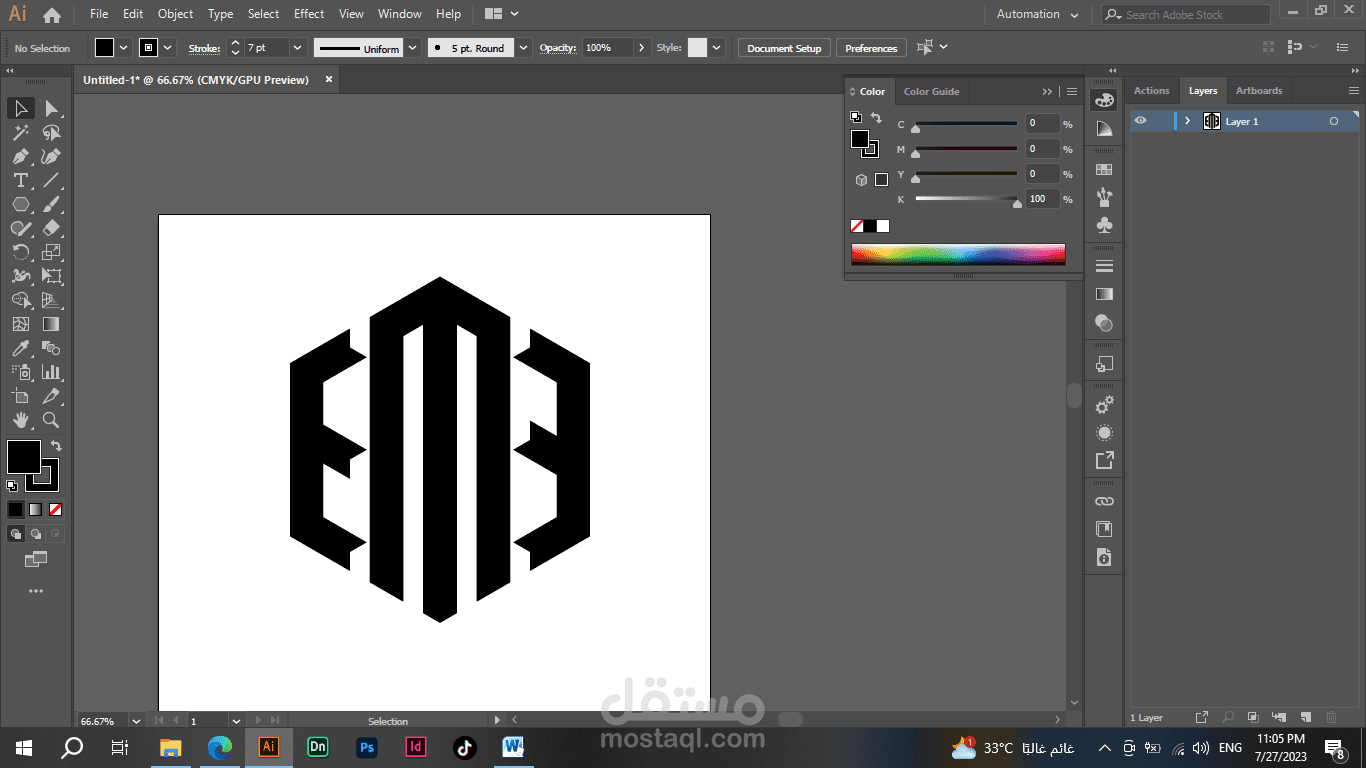Click the K slider handle
Screen dimensions: 1366x768
click(x=1017, y=203)
